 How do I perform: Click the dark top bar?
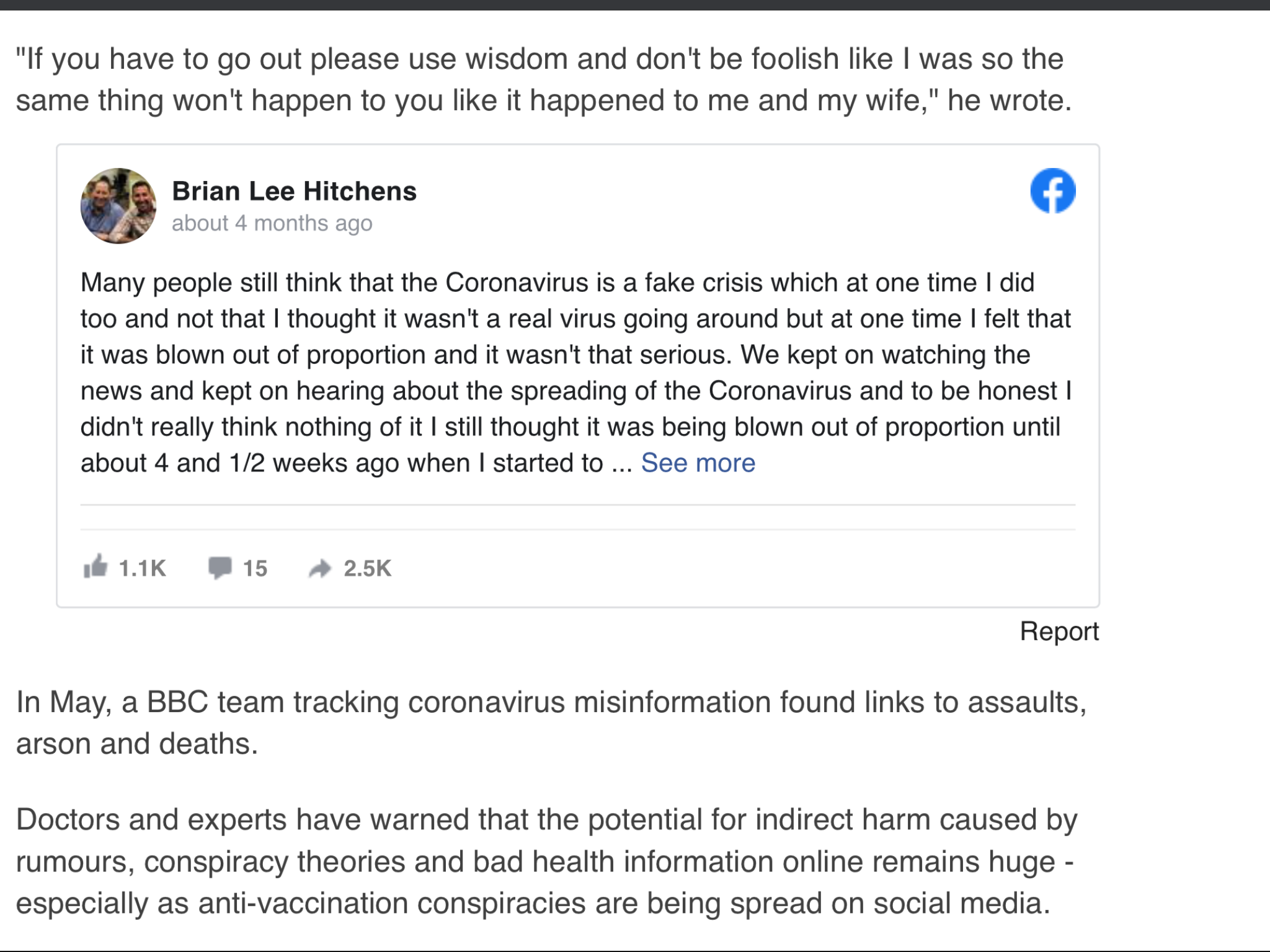635,5
